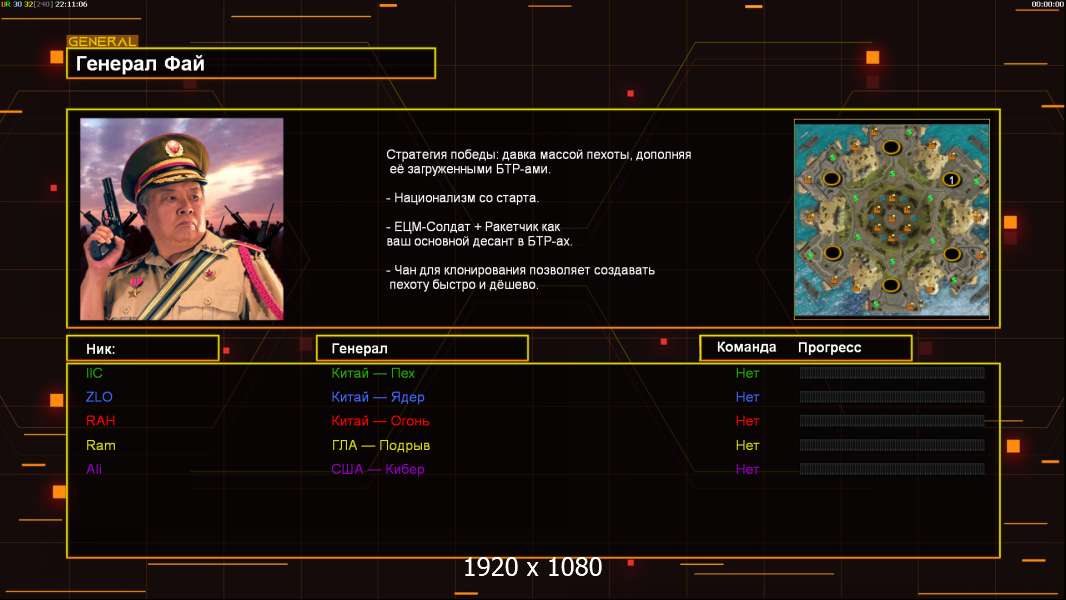Screen dimensions: 1066x600
Task: Click the island map preview thumbnail
Action: click(x=891, y=219)
